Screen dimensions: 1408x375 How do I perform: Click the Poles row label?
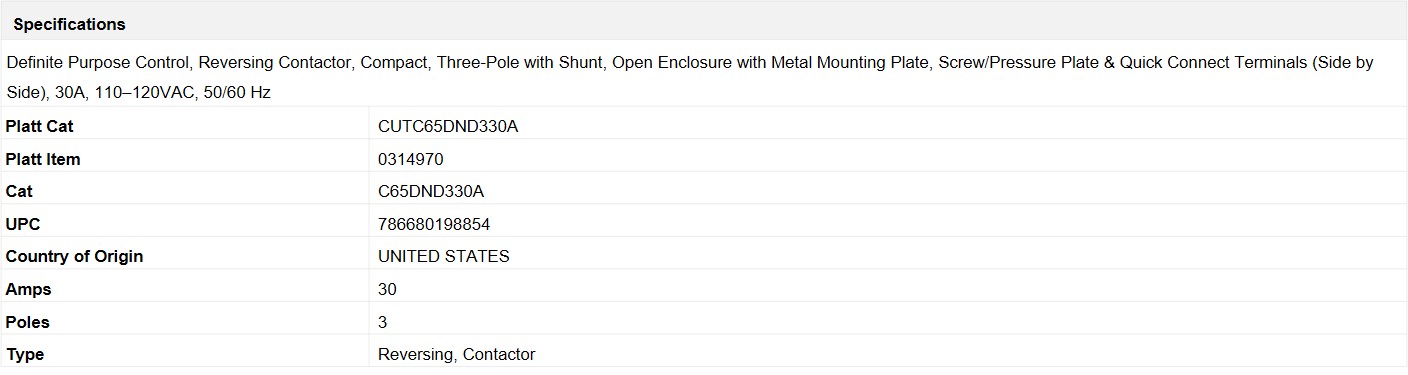pos(27,322)
